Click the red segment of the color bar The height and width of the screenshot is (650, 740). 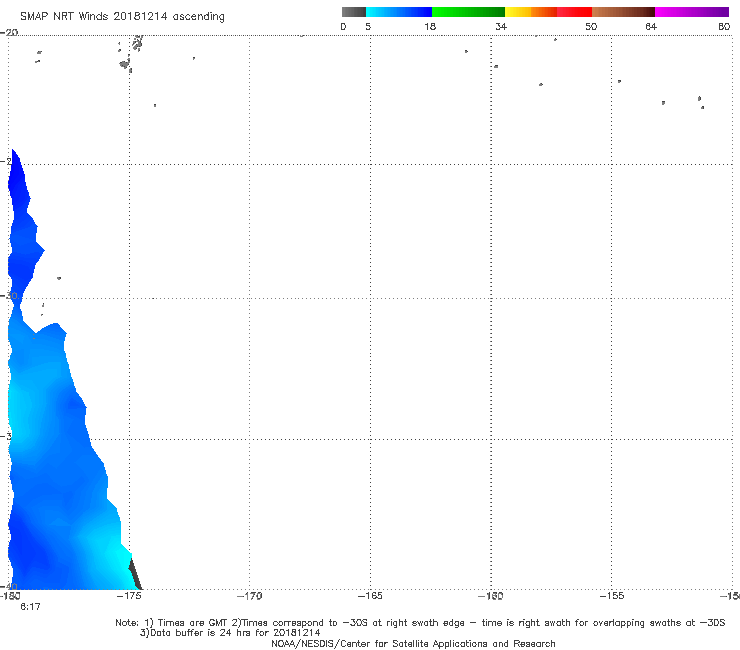coord(574,12)
